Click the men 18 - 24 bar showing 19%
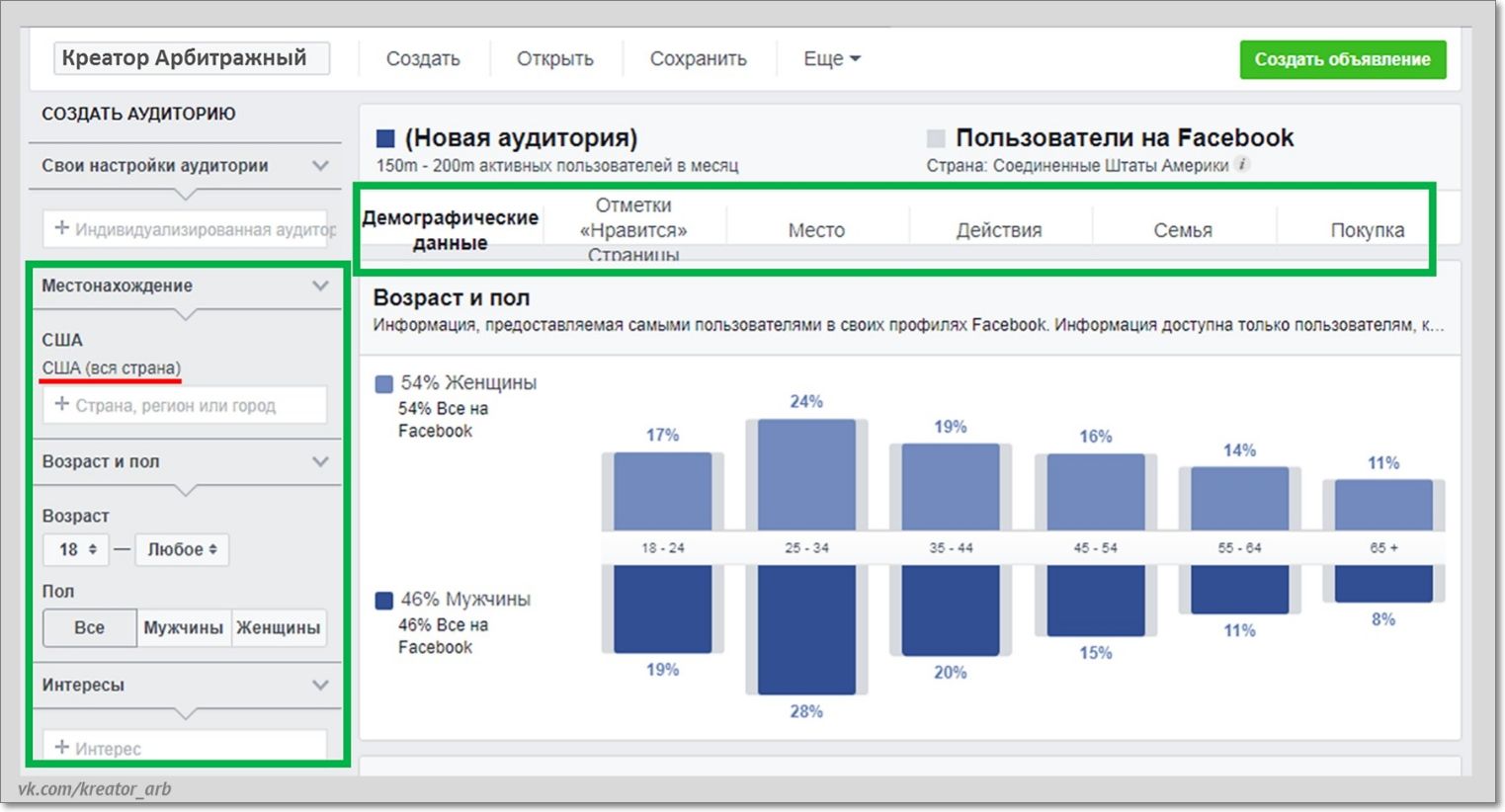Viewport: 1505px width, 812px height. click(662, 609)
